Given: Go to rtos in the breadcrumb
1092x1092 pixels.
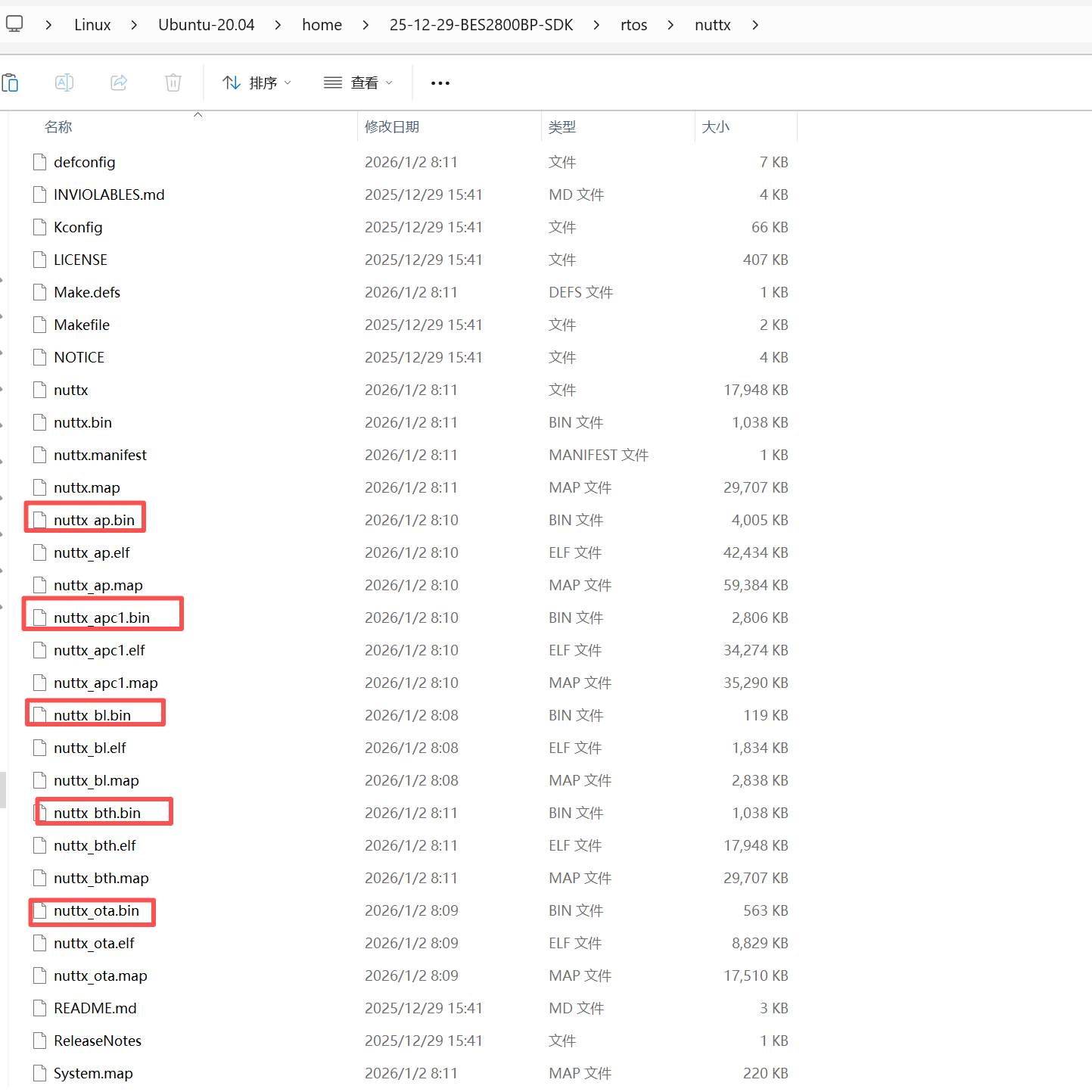Looking at the screenshot, I should 633,25.
